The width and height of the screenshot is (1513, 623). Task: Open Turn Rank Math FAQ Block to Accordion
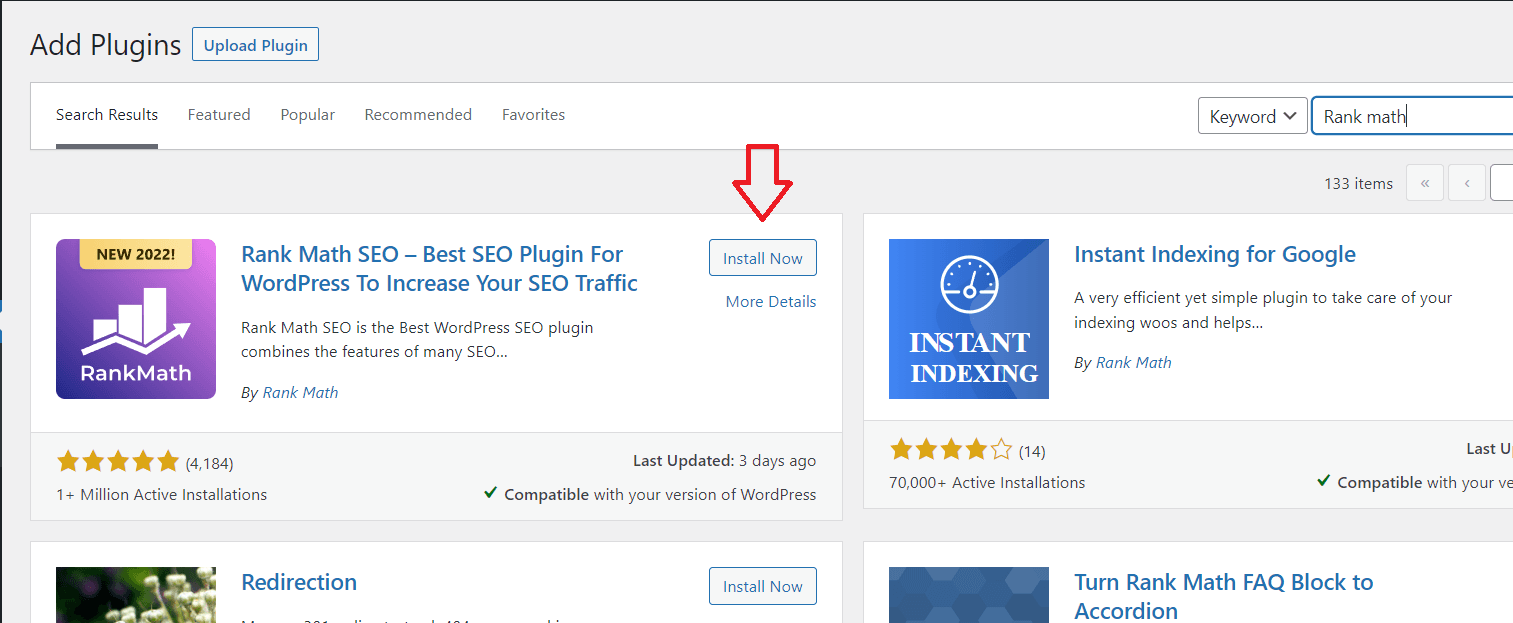[1224, 596]
